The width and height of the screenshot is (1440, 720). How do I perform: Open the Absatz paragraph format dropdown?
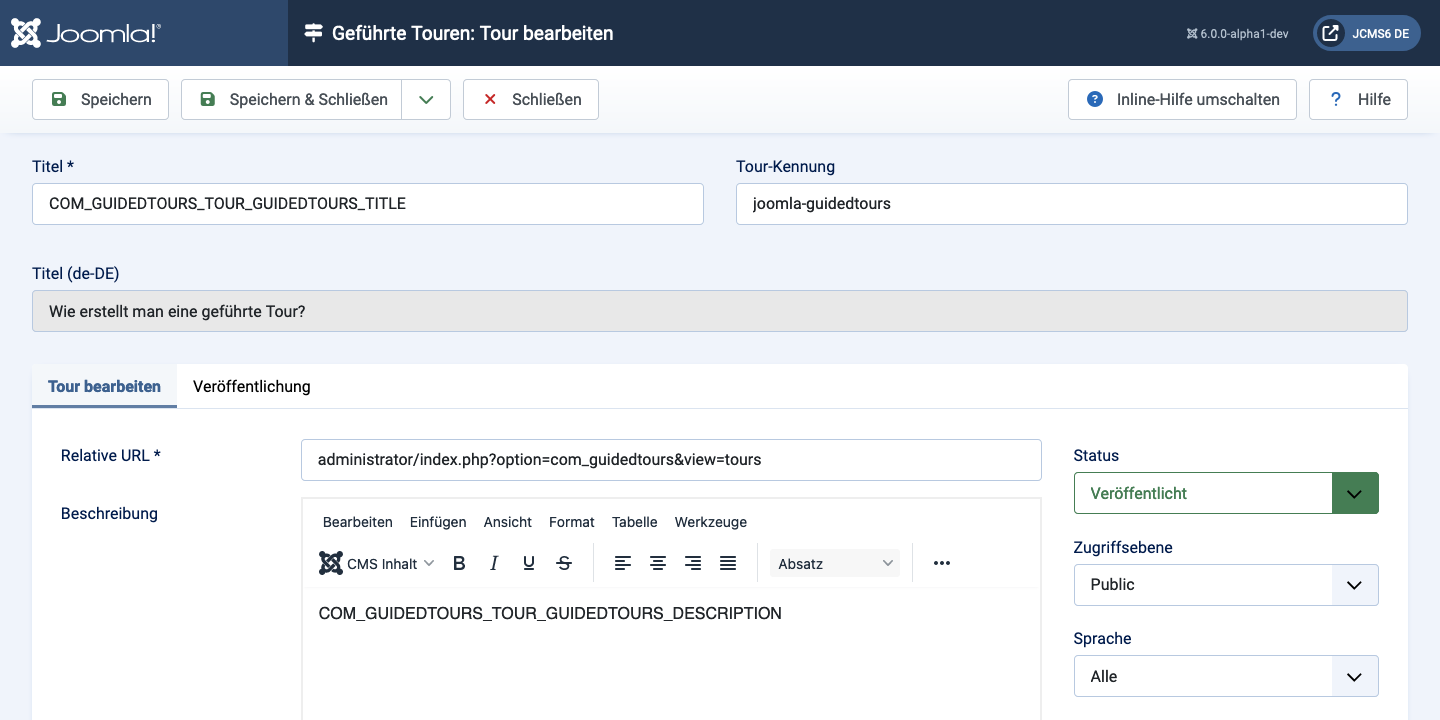point(835,563)
